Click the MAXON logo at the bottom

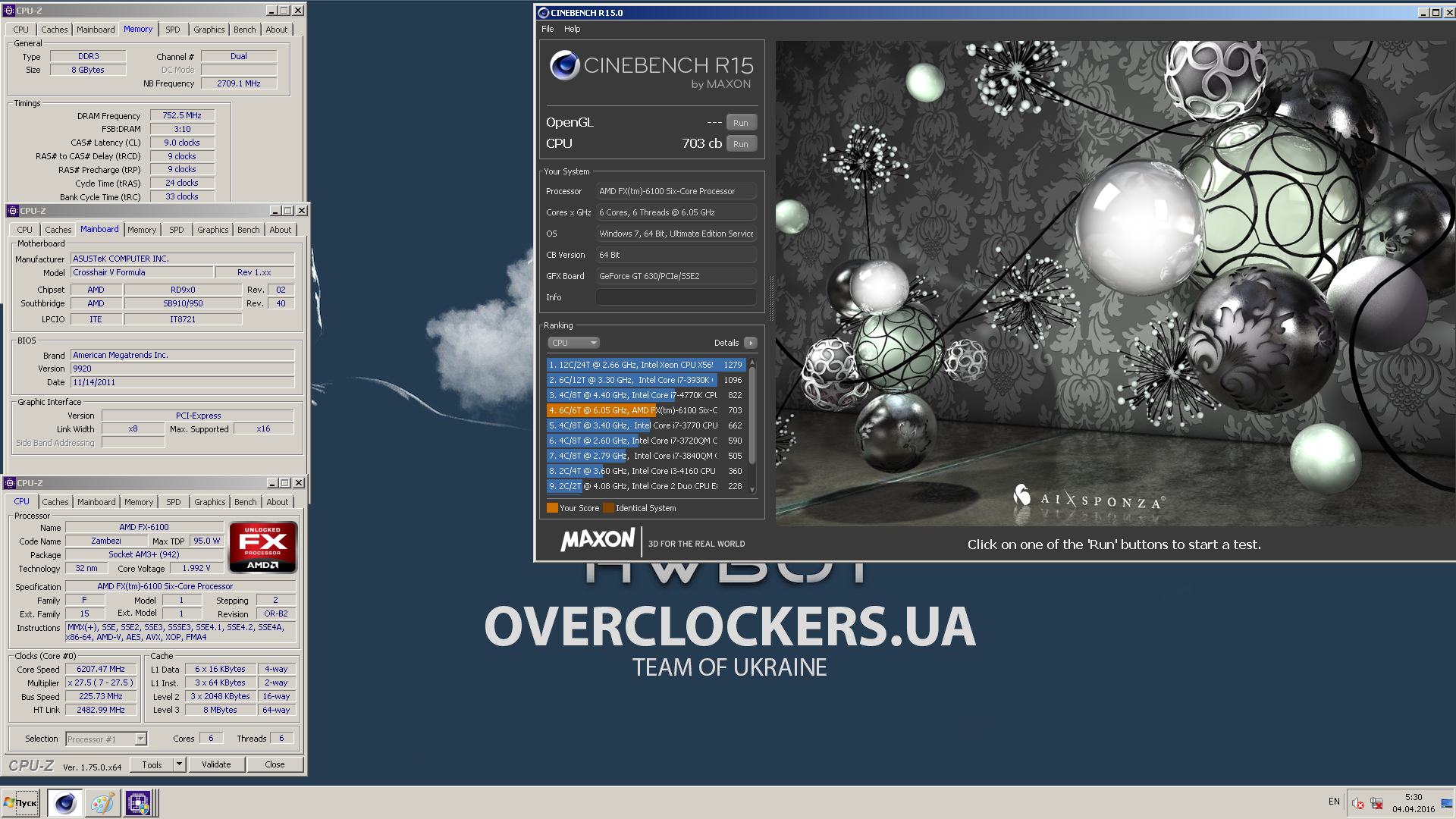pyautogui.click(x=598, y=541)
